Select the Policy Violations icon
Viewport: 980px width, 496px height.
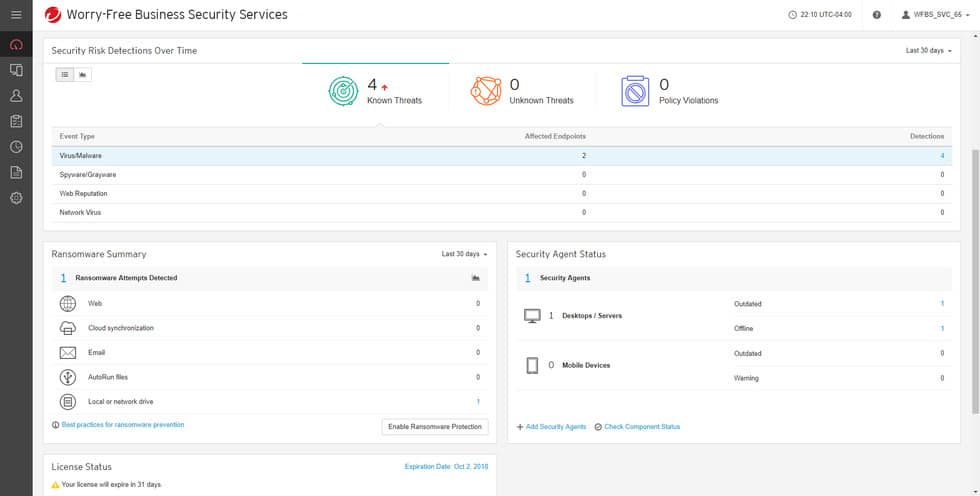[635, 91]
